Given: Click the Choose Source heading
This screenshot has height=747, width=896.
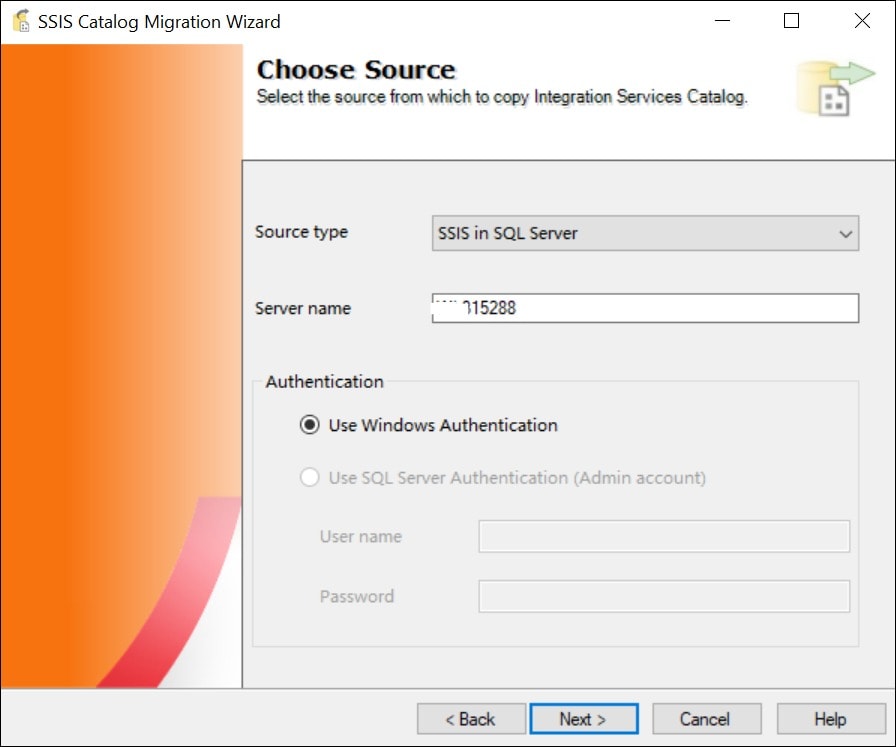Looking at the screenshot, I should click(x=356, y=70).
